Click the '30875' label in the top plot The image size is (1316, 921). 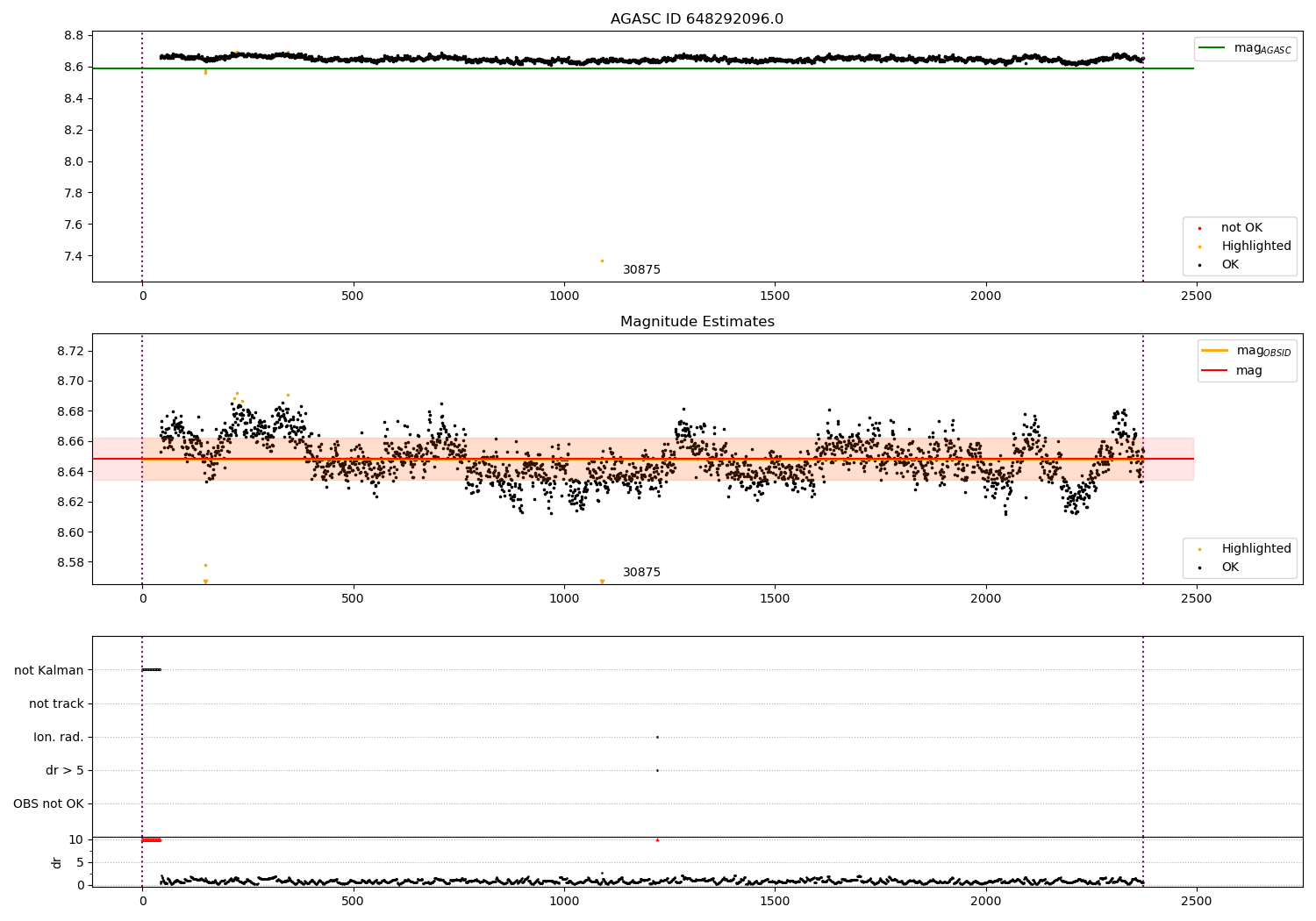[x=641, y=270]
